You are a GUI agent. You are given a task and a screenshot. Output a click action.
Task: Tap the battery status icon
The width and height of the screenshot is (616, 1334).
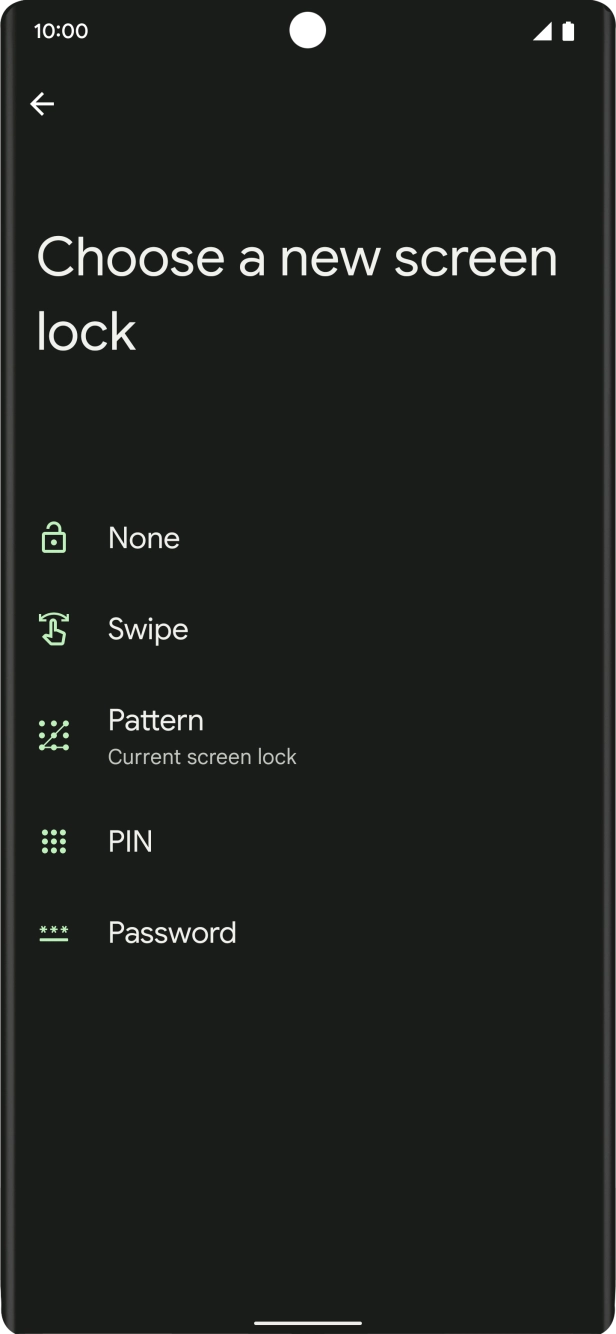[568, 31]
